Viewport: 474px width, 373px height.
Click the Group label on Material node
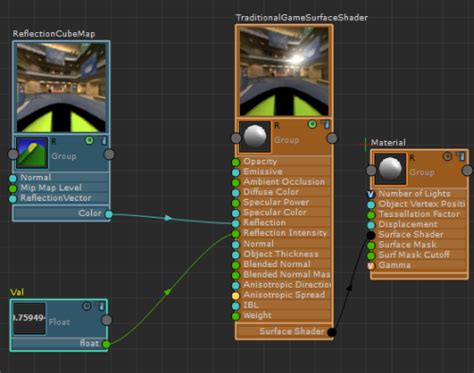pos(422,172)
